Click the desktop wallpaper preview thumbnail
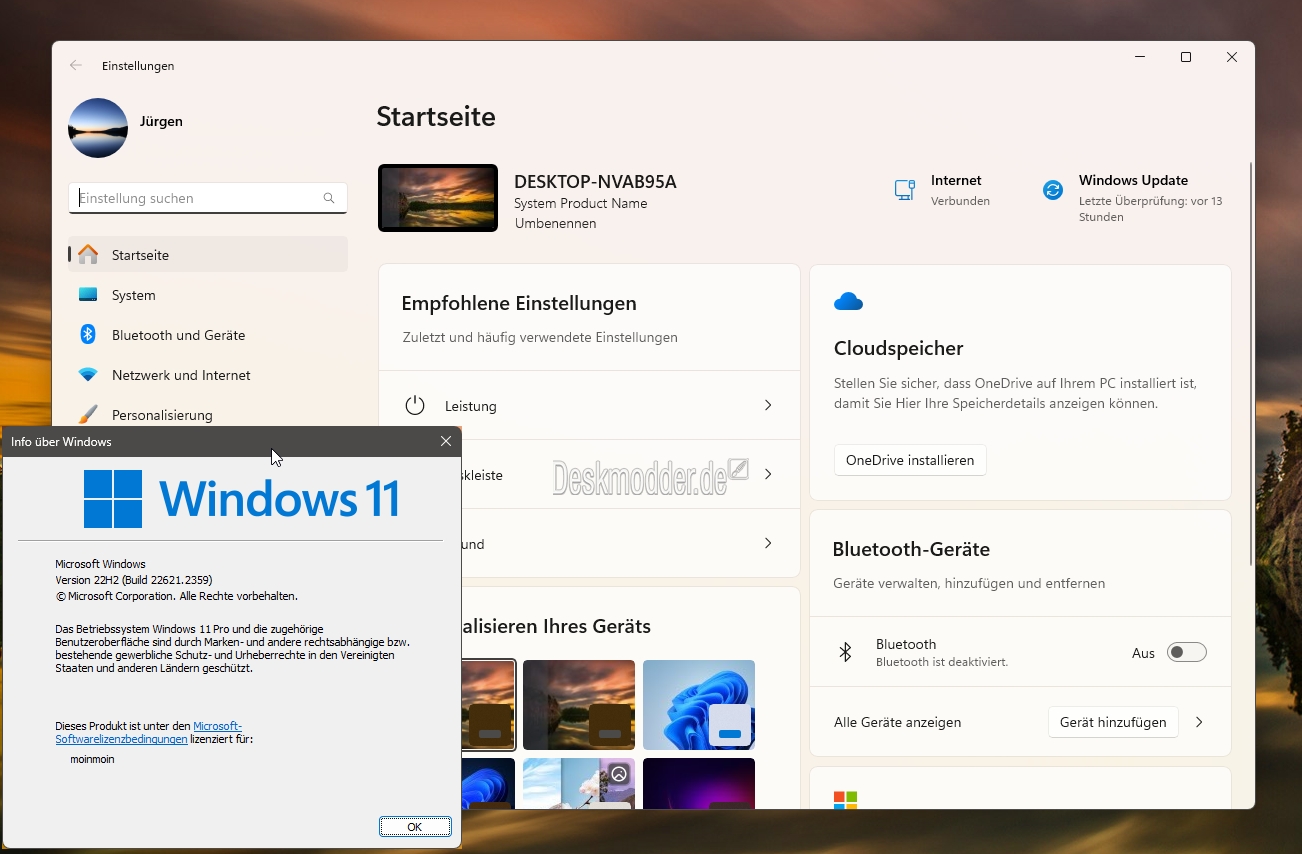Viewport: 1302px width, 854px height. pyautogui.click(x=438, y=198)
